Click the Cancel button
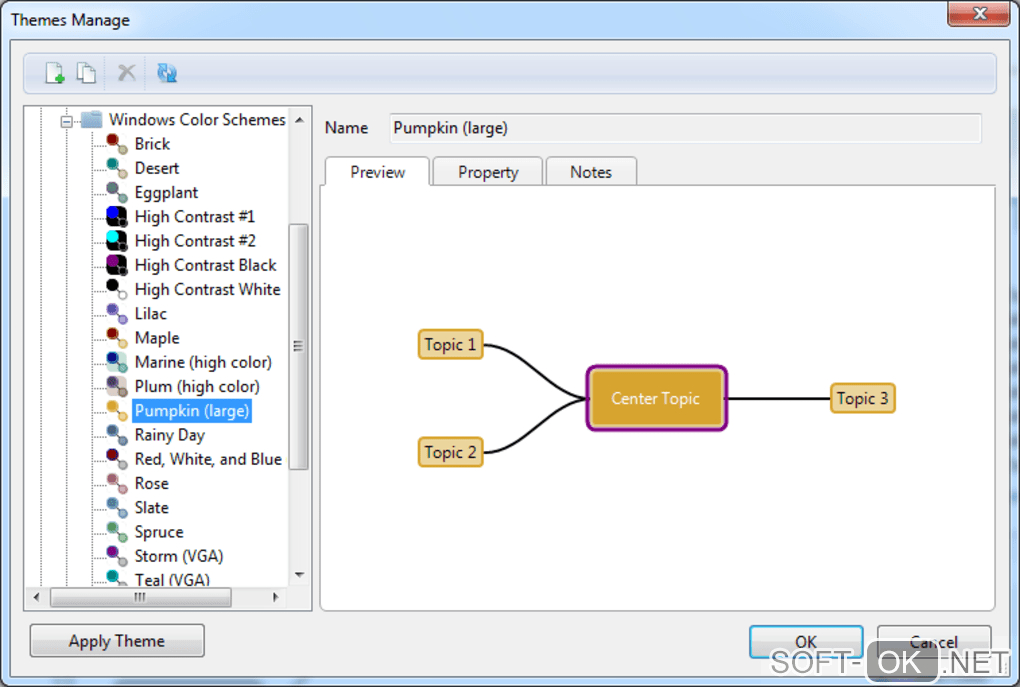 coord(934,642)
